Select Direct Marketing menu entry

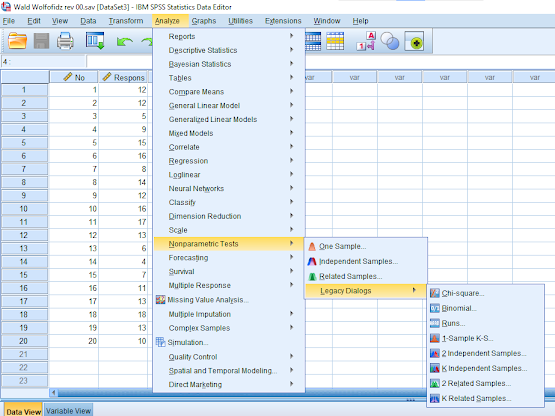tap(229, 384)
